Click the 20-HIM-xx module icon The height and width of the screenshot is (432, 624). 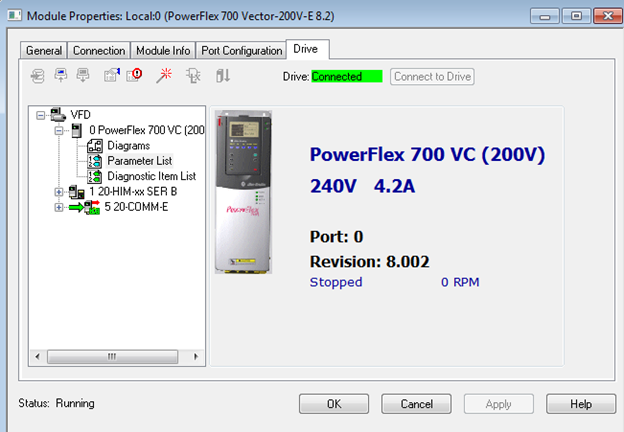[76, 192]
